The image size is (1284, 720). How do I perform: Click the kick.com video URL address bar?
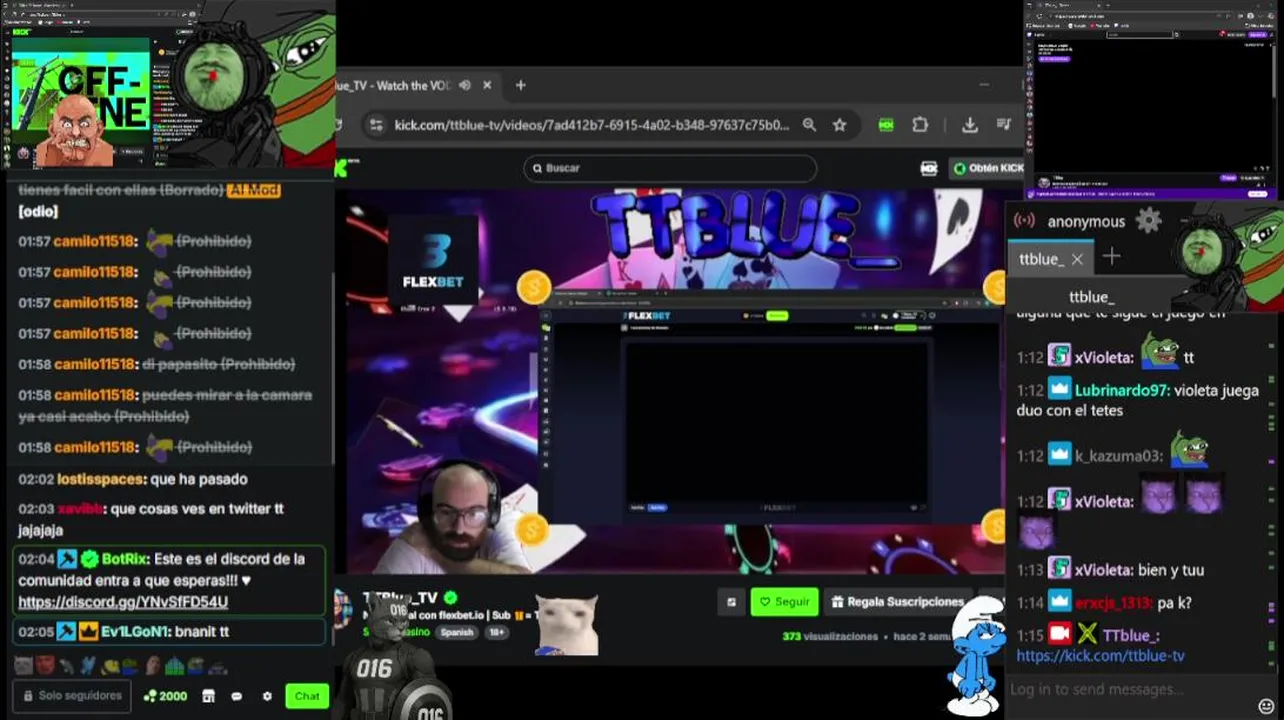591,125
